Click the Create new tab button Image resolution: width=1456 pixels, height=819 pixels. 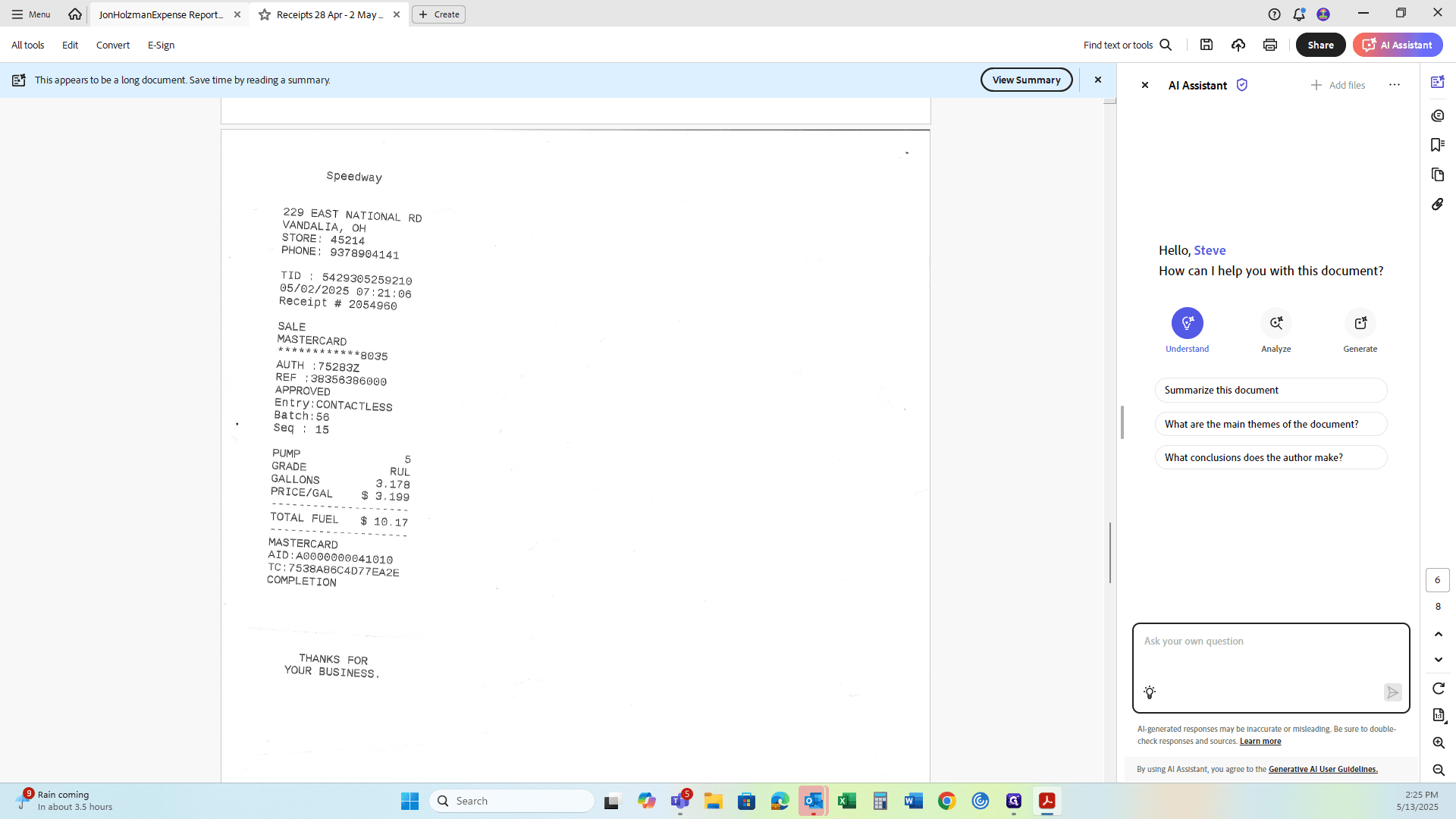click(x=438, y=14)
